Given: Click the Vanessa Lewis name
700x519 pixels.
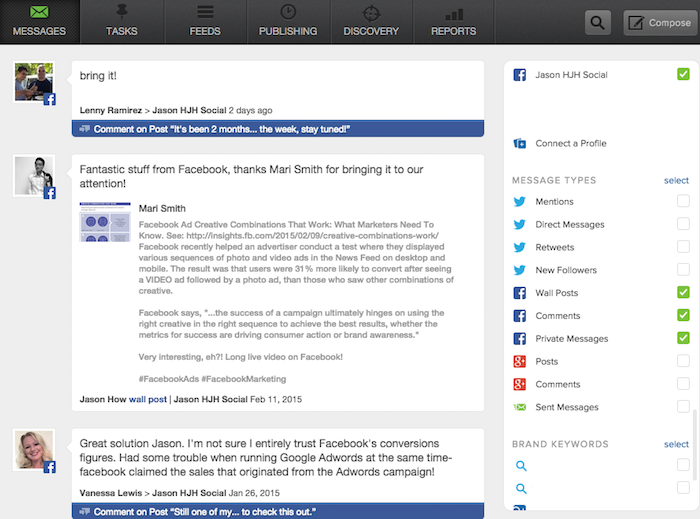Looking at the screenshot, I should coord(111,493).
